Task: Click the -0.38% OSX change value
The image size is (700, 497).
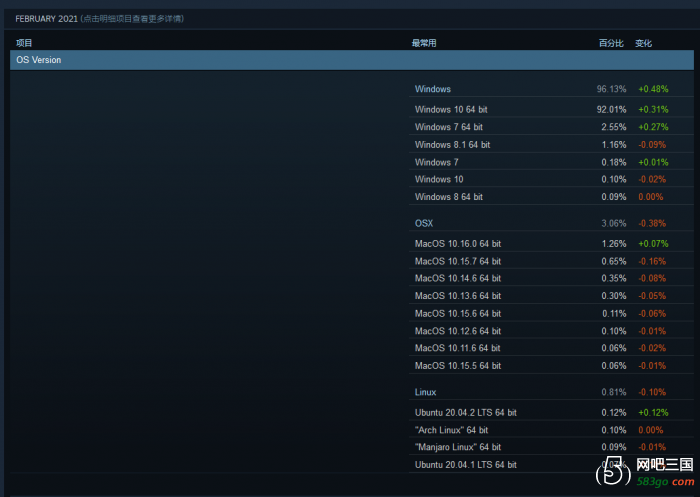Action: [652, 223]
